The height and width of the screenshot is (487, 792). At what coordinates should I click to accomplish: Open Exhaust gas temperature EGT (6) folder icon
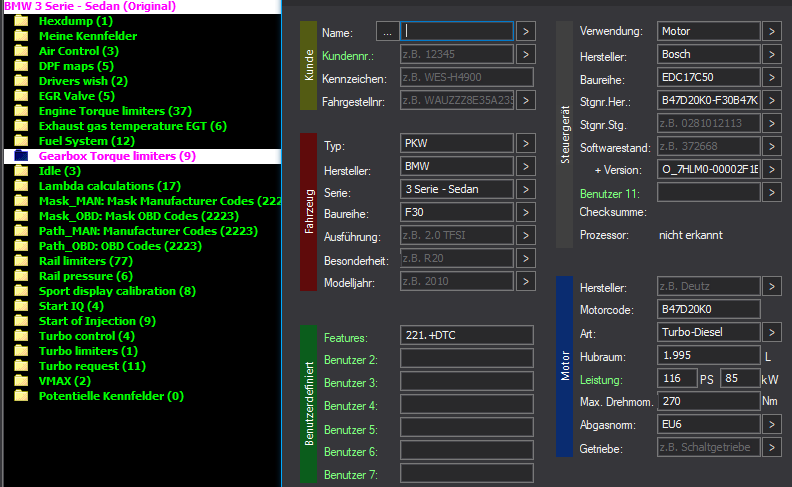point(21,126)
